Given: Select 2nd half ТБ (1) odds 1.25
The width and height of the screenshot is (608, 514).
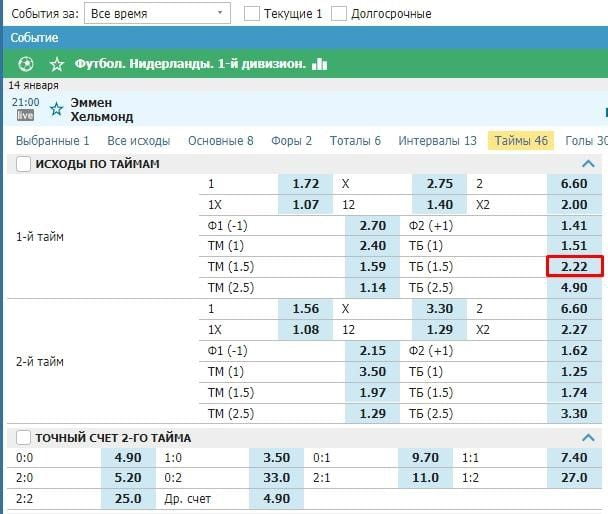Looking at the screenshot, I should 574,371.
